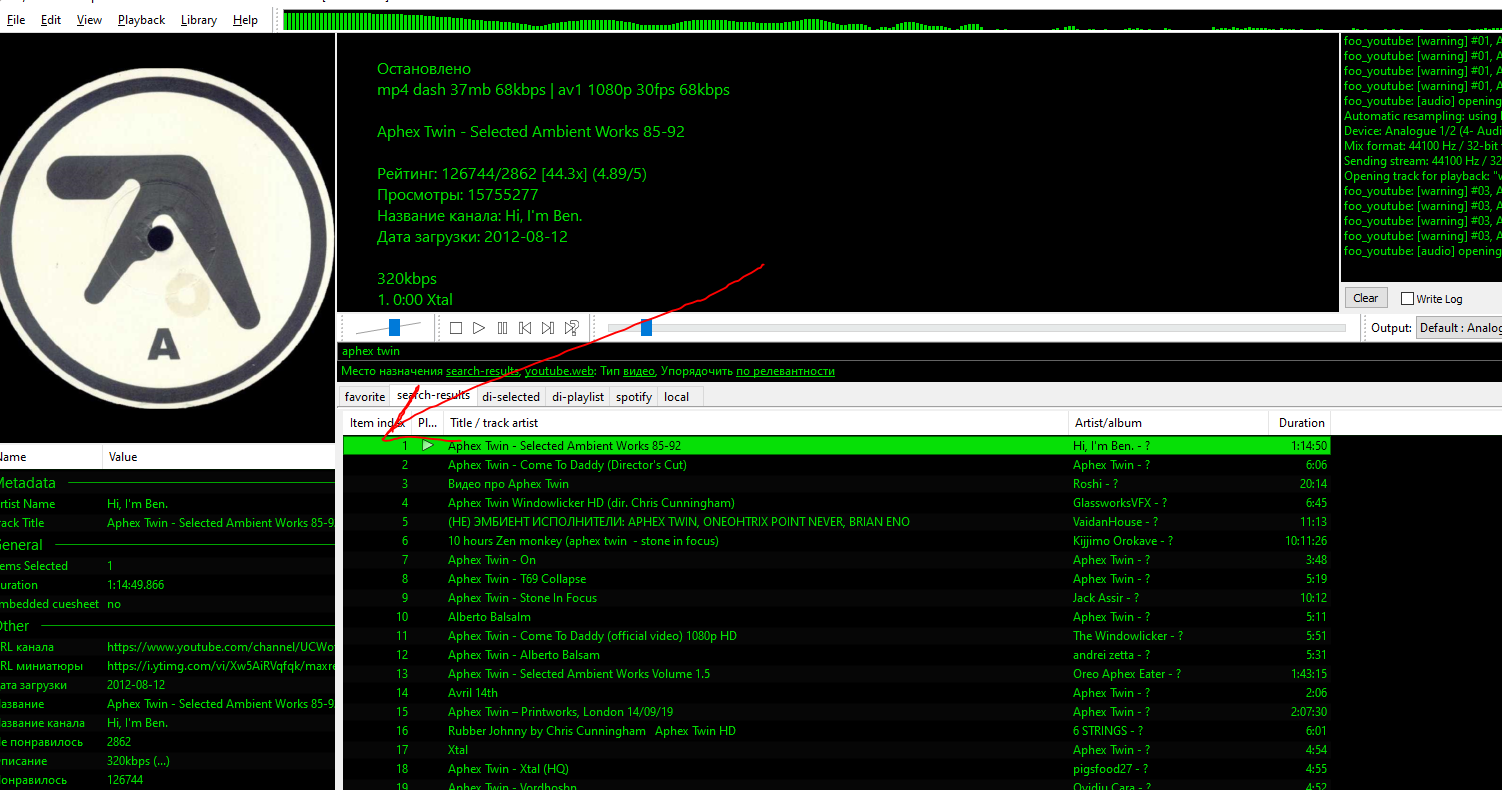This screenshot has width=1502, height=790.
Task: Click the youtube.web source link
Action: [x=559, y=371]
